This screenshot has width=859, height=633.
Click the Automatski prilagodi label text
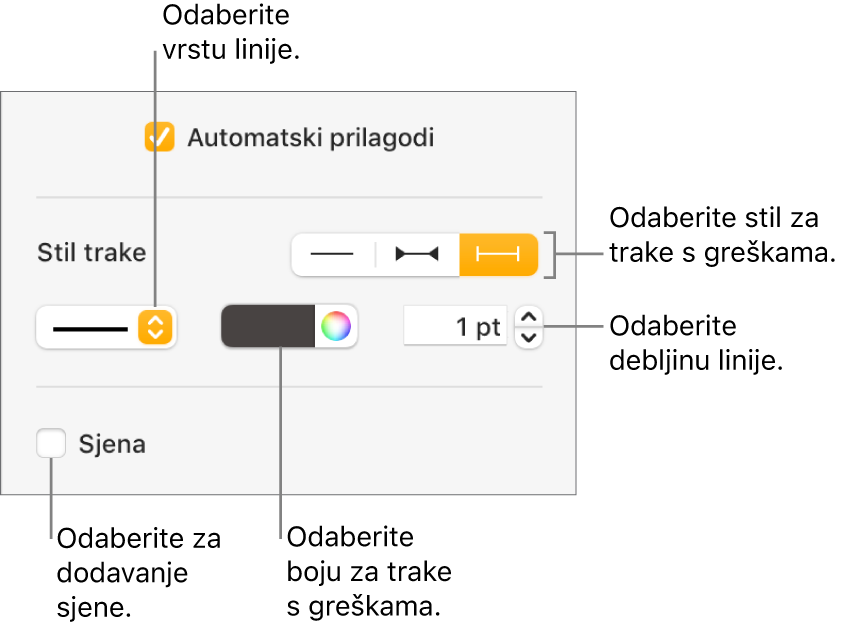pos(311,137)
